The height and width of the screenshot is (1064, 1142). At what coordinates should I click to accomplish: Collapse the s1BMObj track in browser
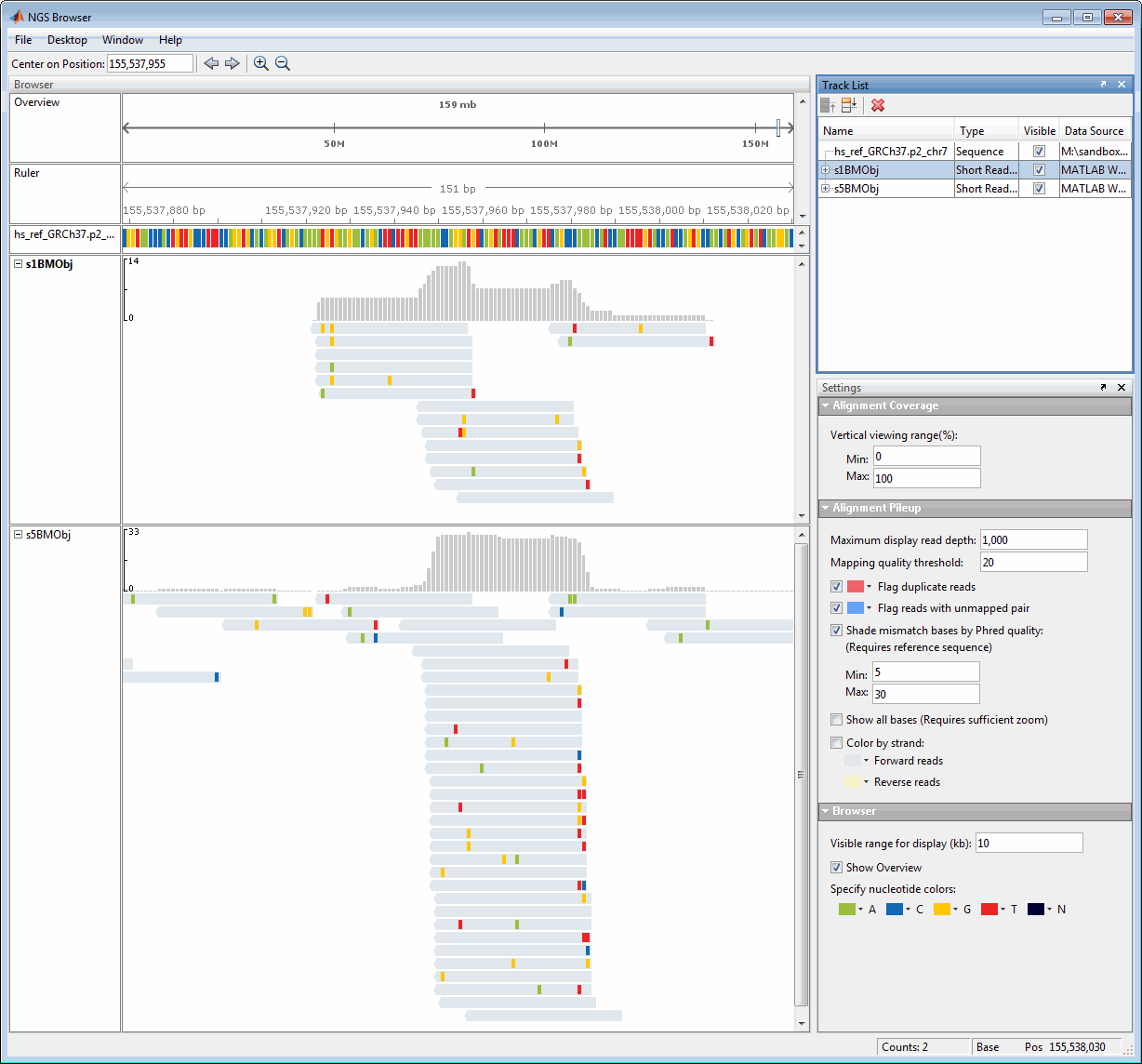(x=19, y=264)
